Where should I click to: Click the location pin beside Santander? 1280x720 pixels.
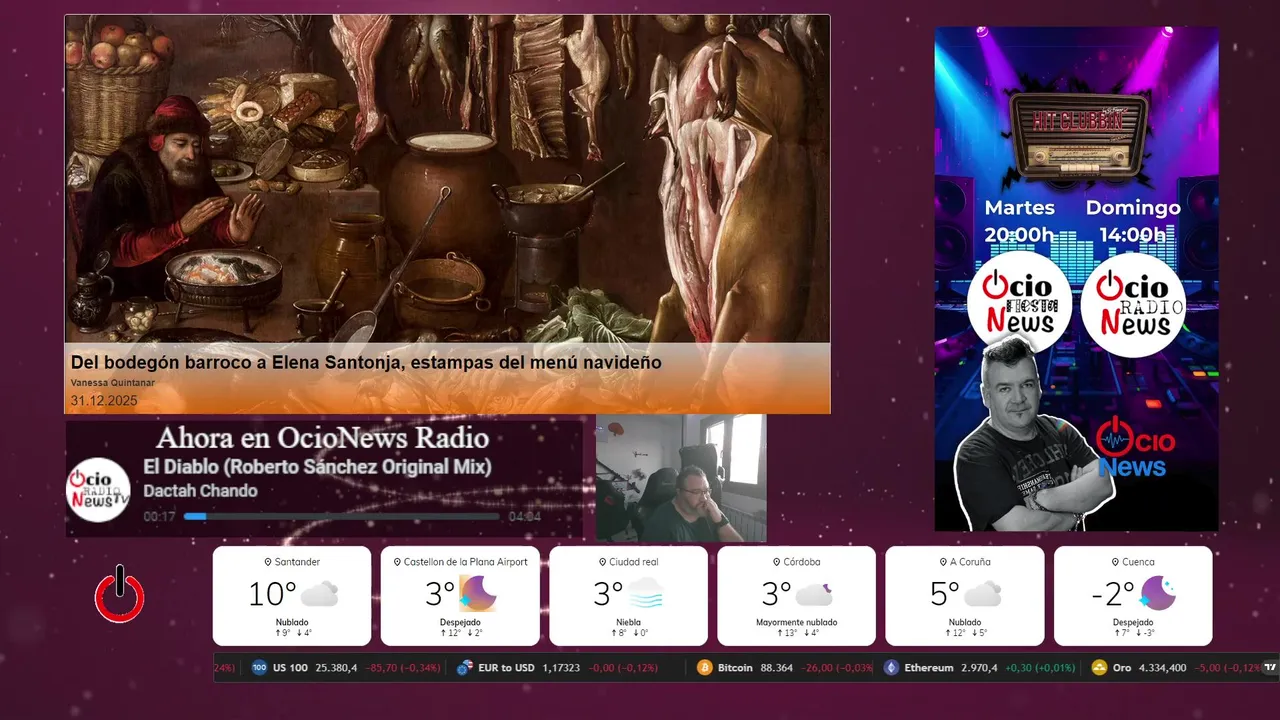point(268,562)
